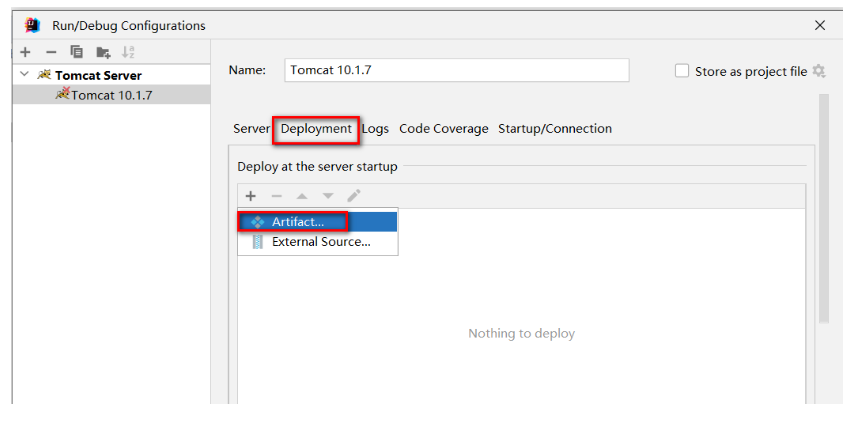This screenshot has height=435, width=853.
Task: Switch to the Server tab
Action: [251, 129]
